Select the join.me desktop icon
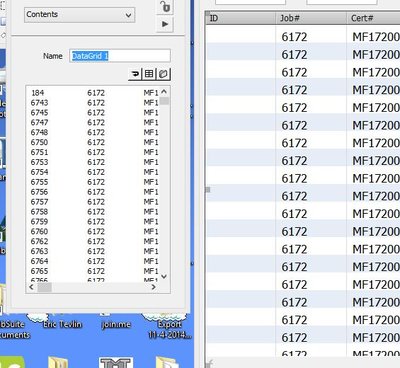Image resolution: width=400 pixels, height=368 pixels. click(116, 323)
